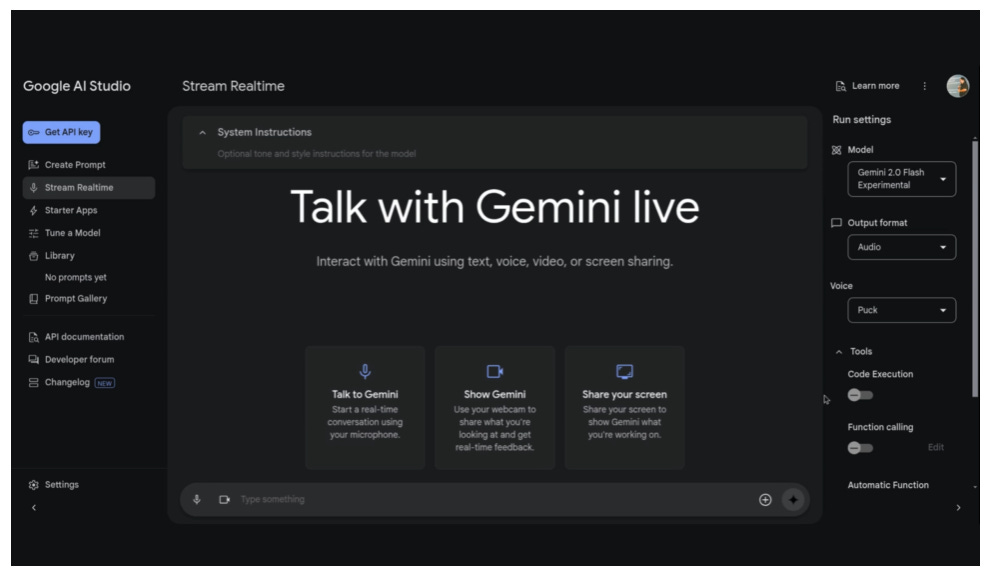Collapse the Run settings panel with the right chevron
Viewport: 990px width, 574px height.
958,507
